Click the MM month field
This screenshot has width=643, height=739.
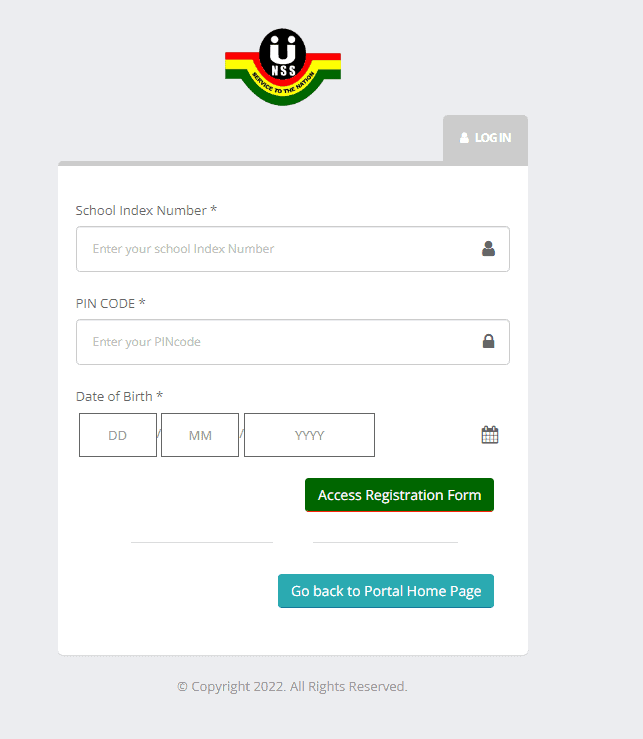(200, 435)
